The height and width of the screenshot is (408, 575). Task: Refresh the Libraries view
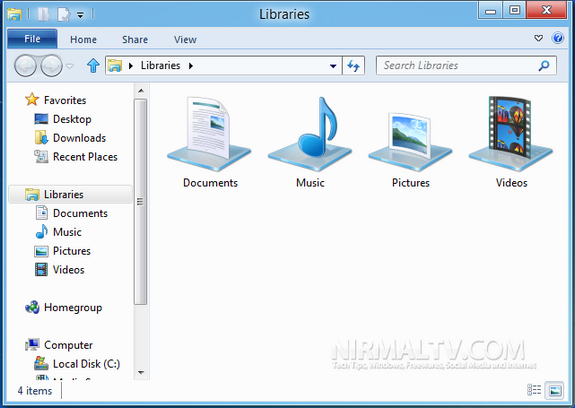pos(354,66)
